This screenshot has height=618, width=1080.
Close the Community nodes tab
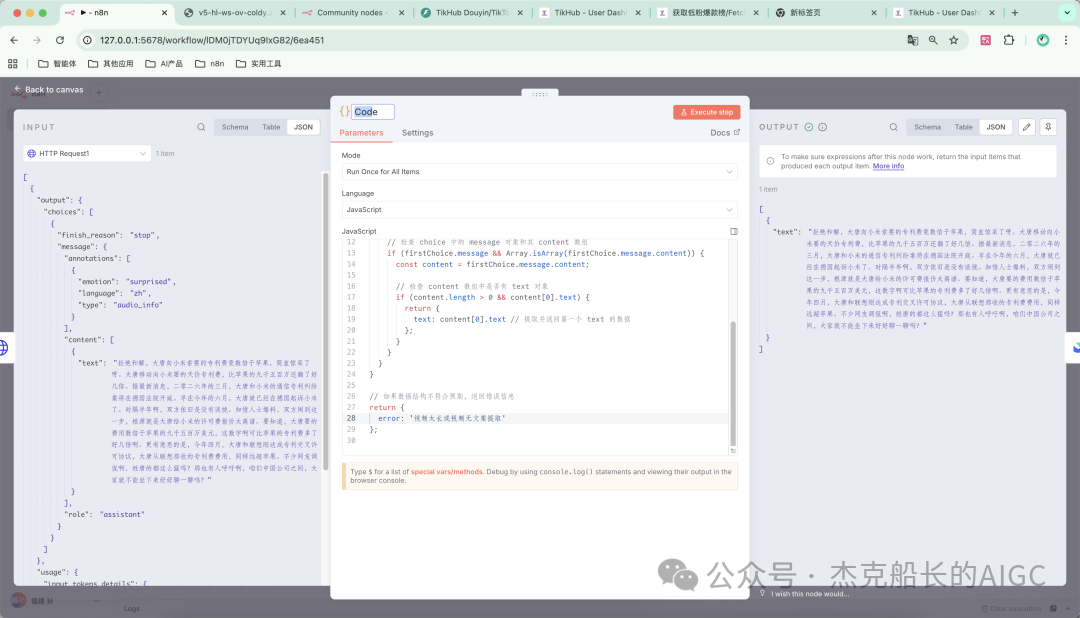tap(402, 12)
